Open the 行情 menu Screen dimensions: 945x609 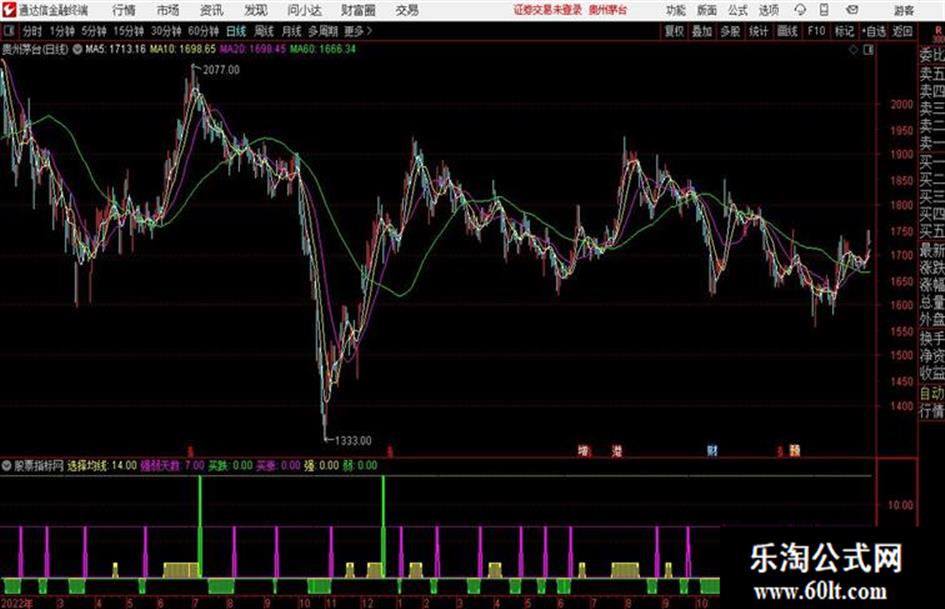pyautogui.click(x=124, y=10)
